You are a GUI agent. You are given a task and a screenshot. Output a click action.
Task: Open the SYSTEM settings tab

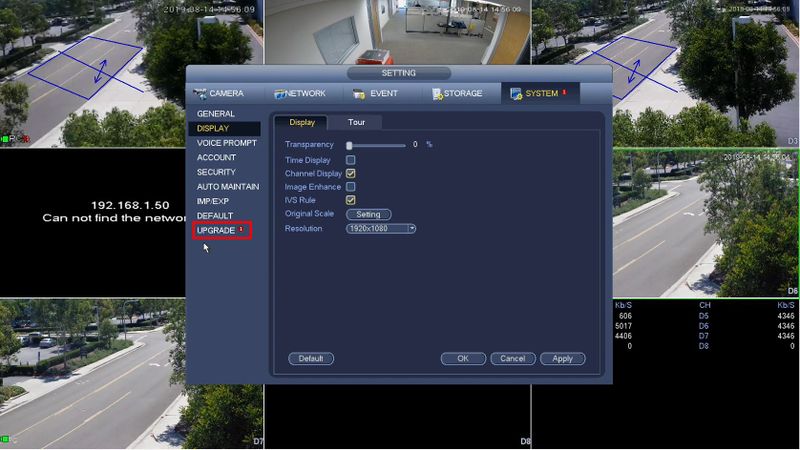(x=540, y=93)
